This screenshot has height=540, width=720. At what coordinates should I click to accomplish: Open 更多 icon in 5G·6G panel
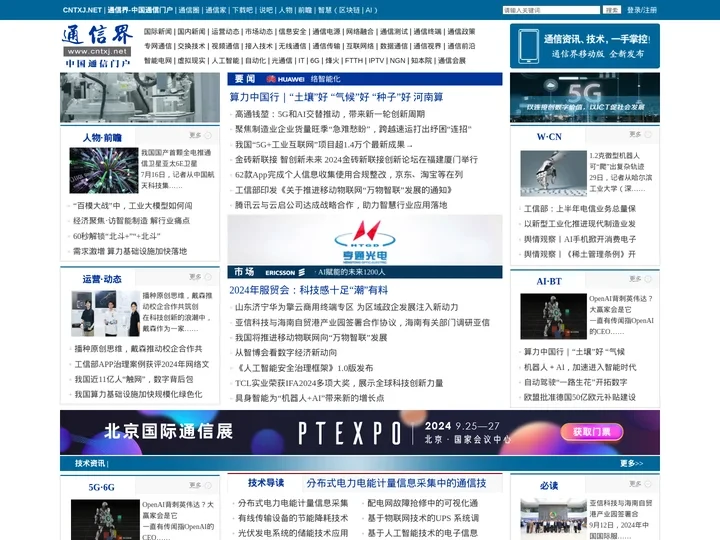tap(208, 485)
